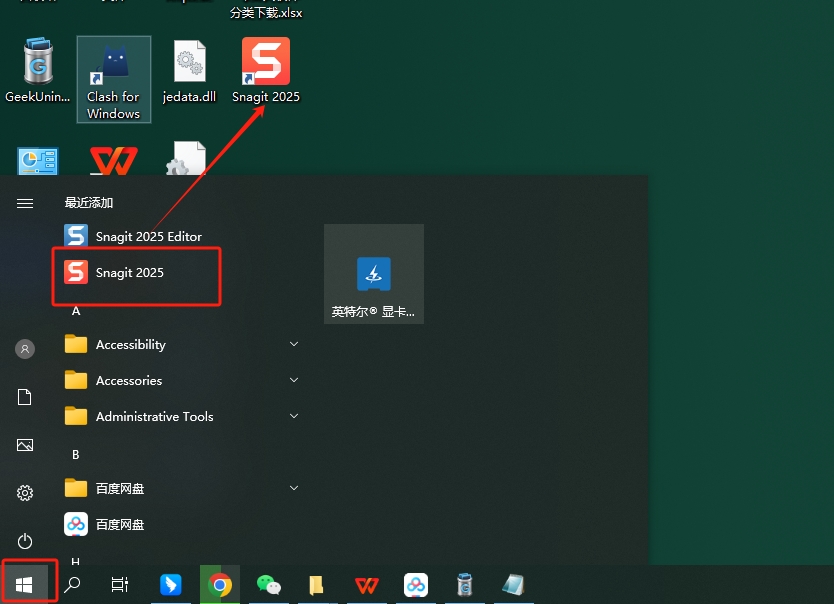Open Baidu Netdisk from the taskbar
Viewport: 834px width, 604px height.
click(x=416, y=585)
